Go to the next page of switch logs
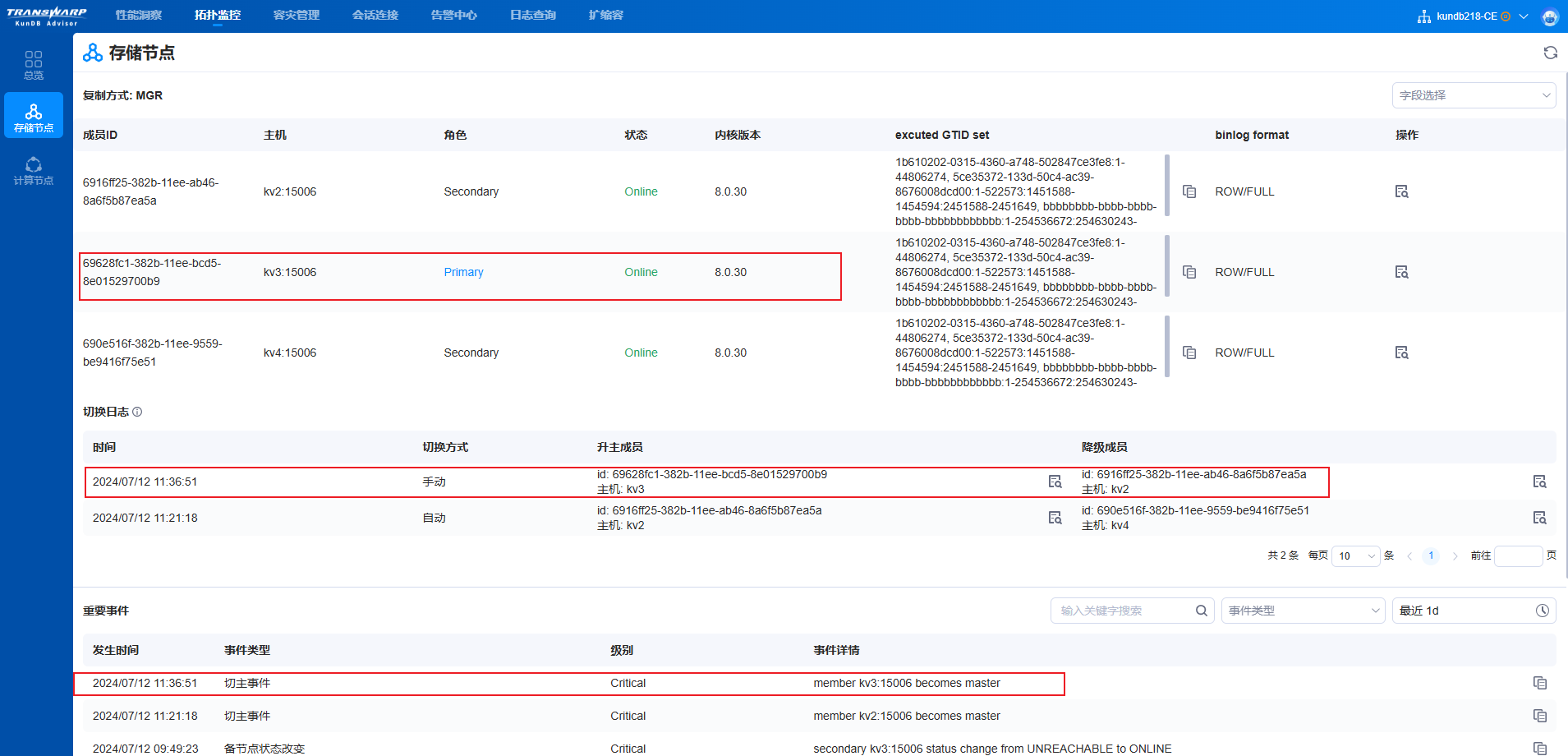1568x756 pixels. [x=1455, y=556]
